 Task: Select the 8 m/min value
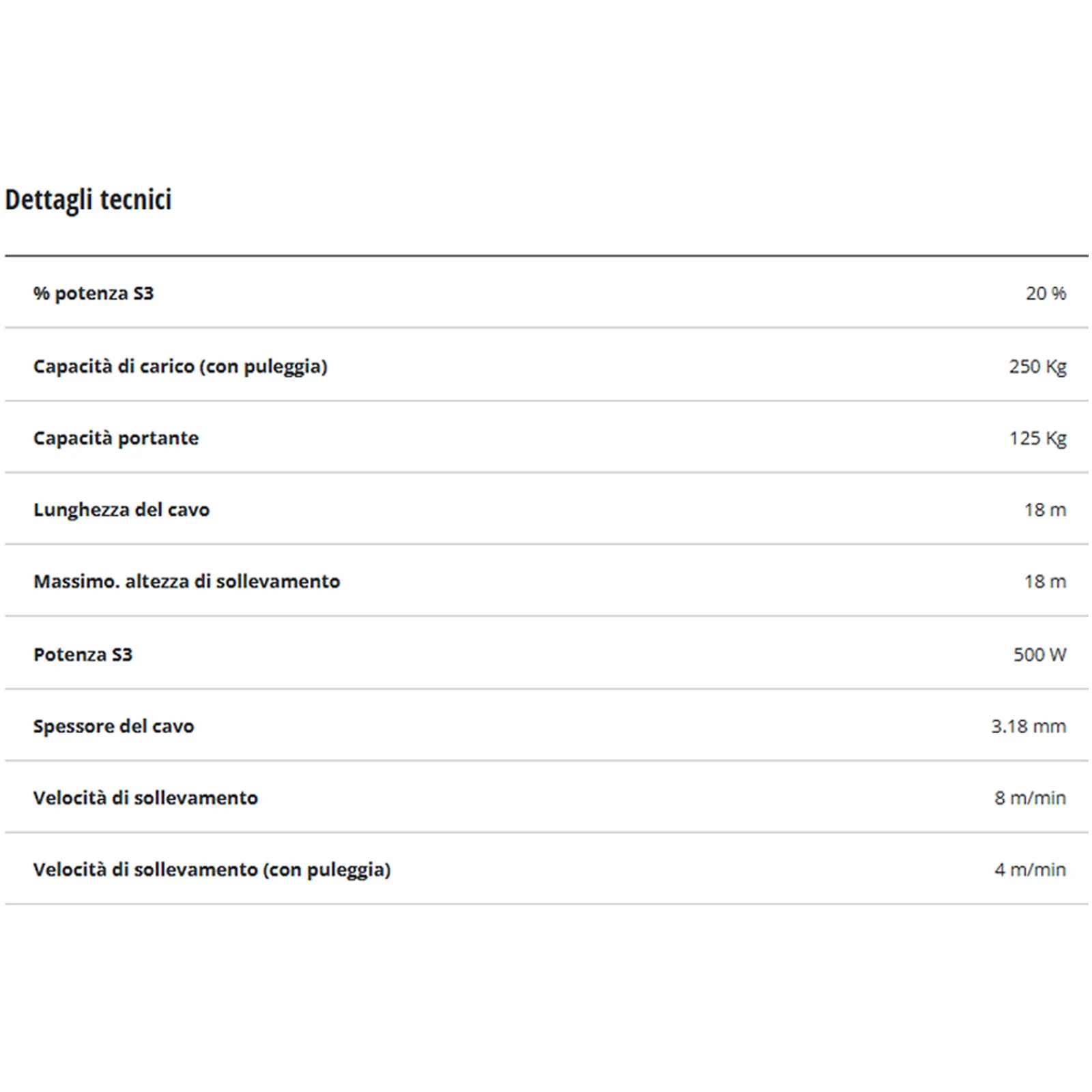coord(1029,798)
